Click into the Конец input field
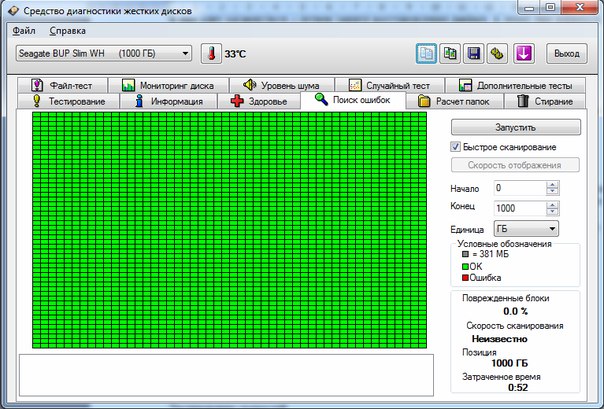Image resolution: width=604 pixels, height=409 pixels. click(518, 208)
